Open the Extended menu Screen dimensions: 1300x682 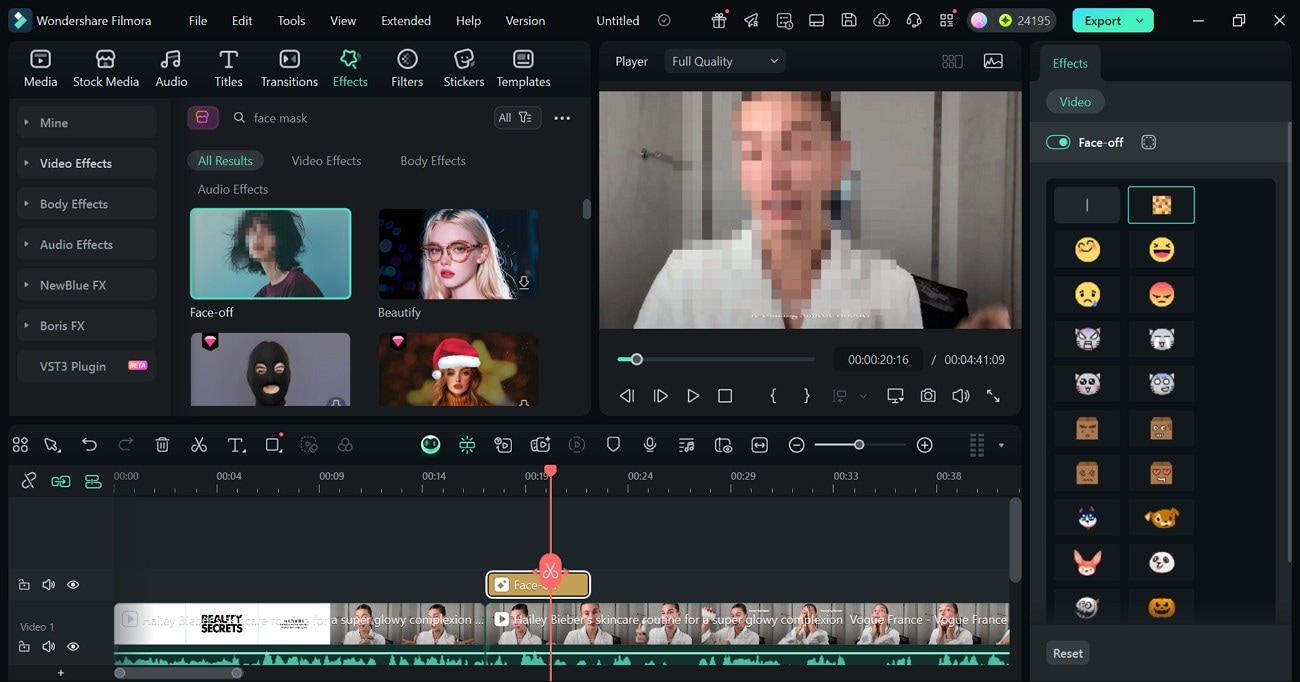[406, 20]
